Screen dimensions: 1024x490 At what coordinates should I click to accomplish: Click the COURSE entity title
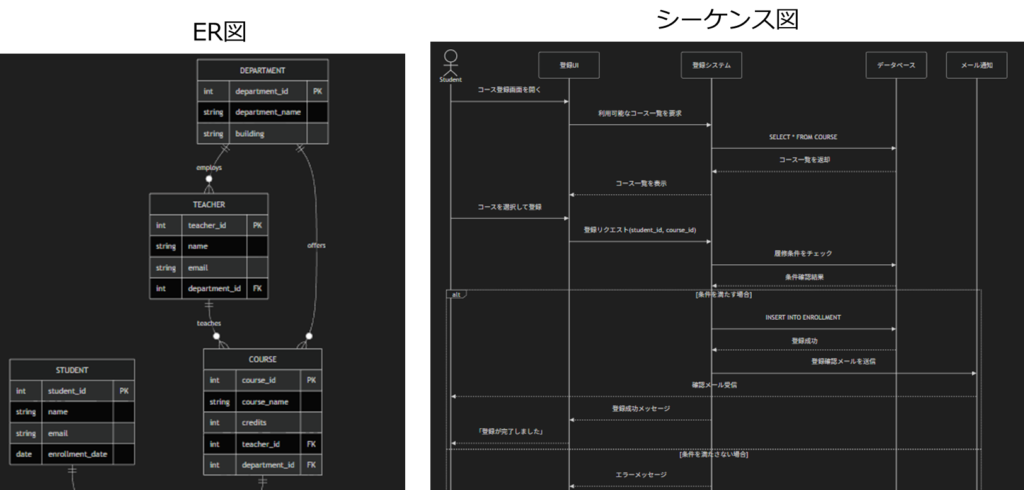tap(262, 359)
